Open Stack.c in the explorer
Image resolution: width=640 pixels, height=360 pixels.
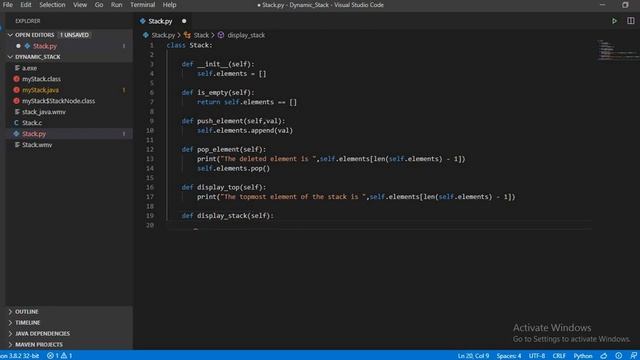32,122
